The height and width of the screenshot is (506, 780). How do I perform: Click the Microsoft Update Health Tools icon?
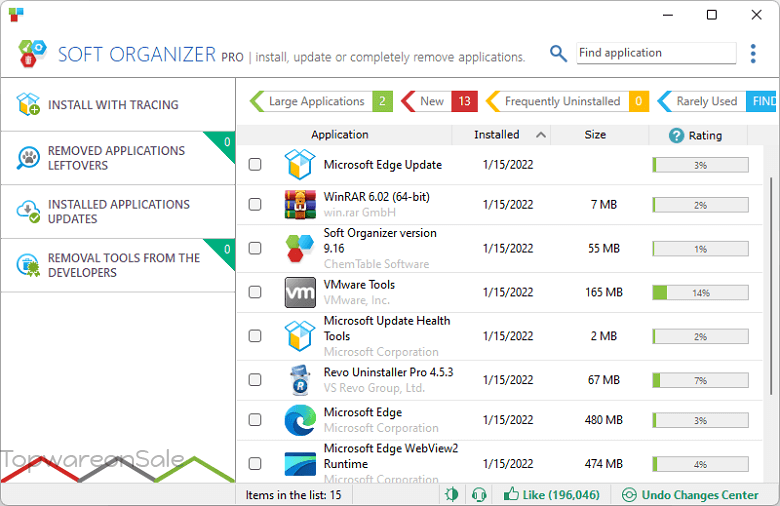tap(300, 336)
